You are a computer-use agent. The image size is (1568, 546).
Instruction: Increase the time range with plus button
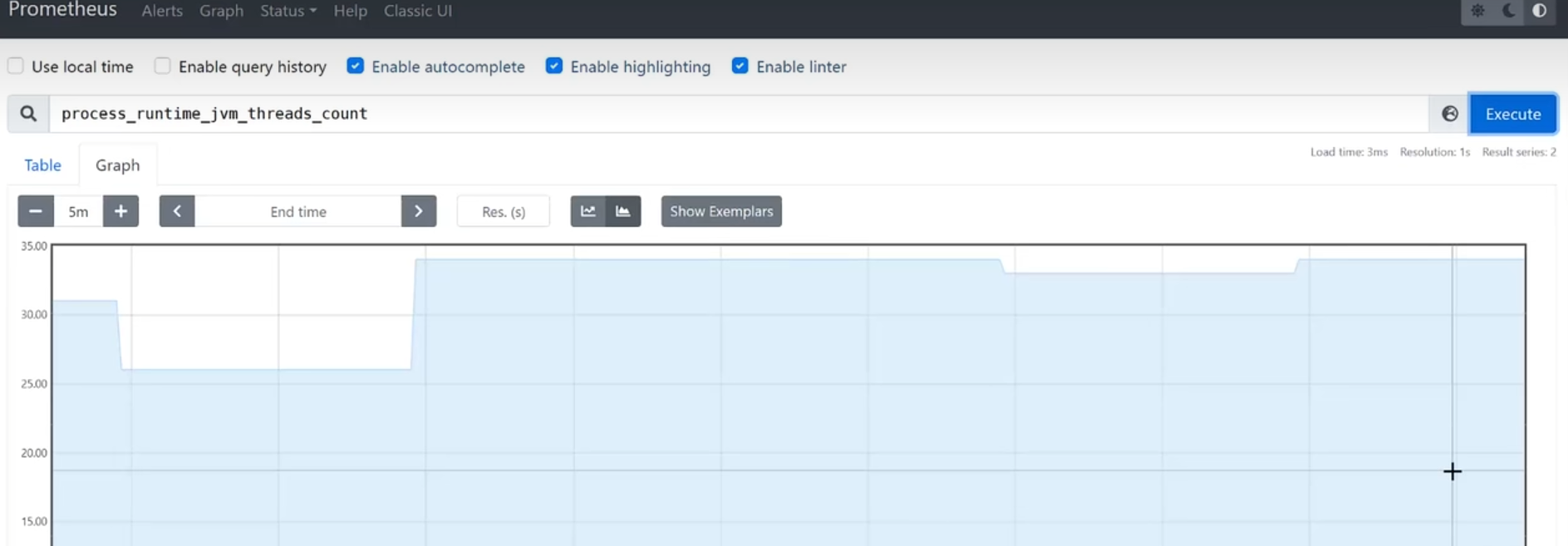(x=120, y=211)
